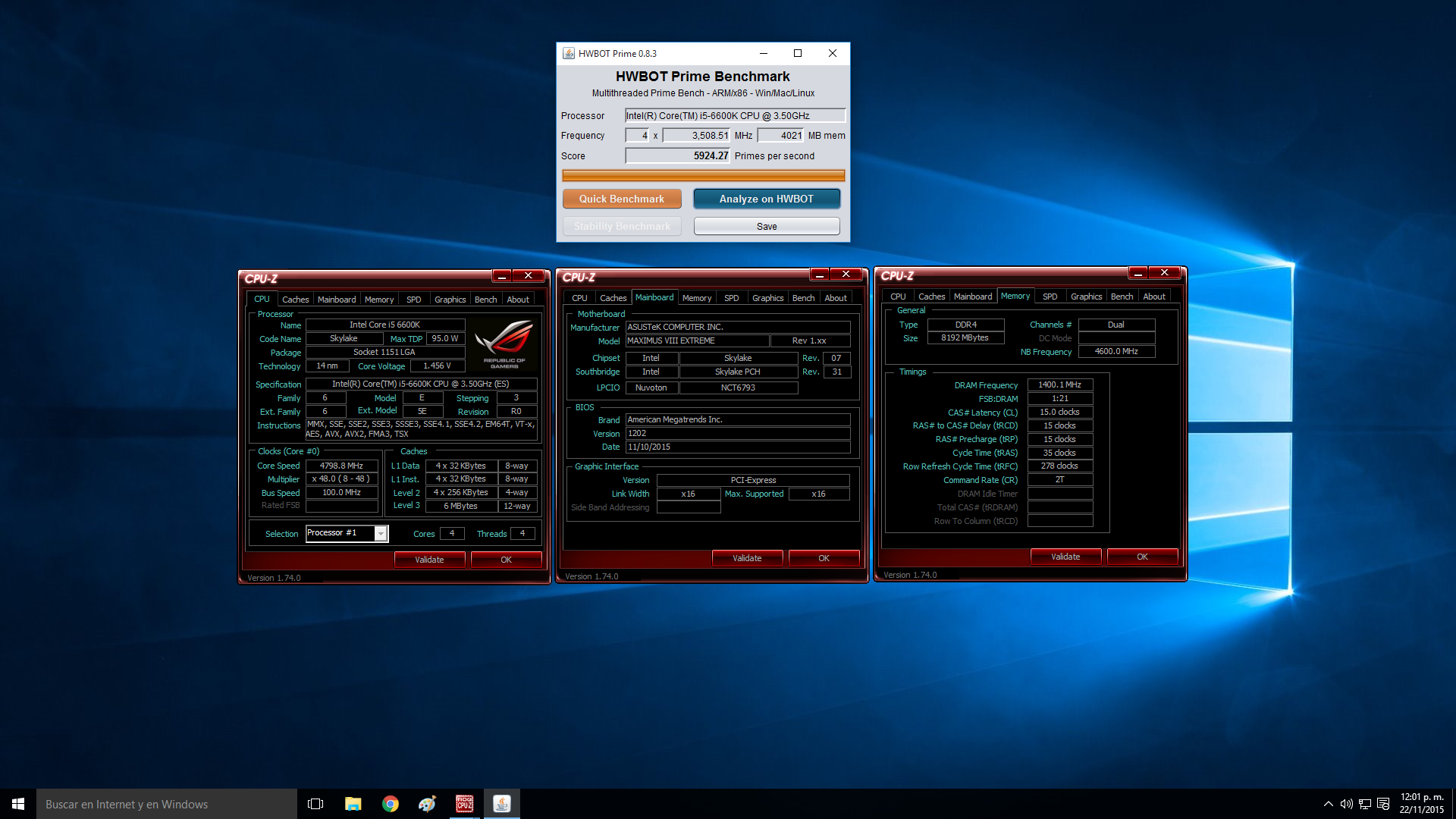Open the Processor #1 selection dropdown
Screen dimensions: 1456x819
pos(381,534)
